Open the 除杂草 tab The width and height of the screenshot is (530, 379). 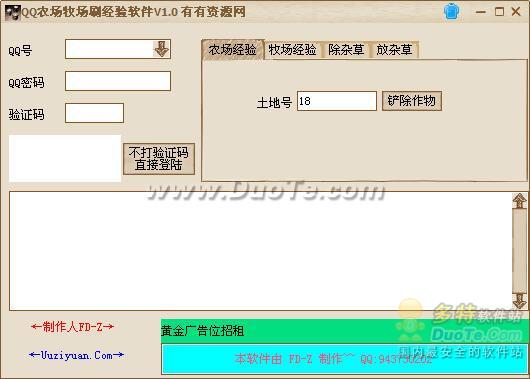point(346,50)
